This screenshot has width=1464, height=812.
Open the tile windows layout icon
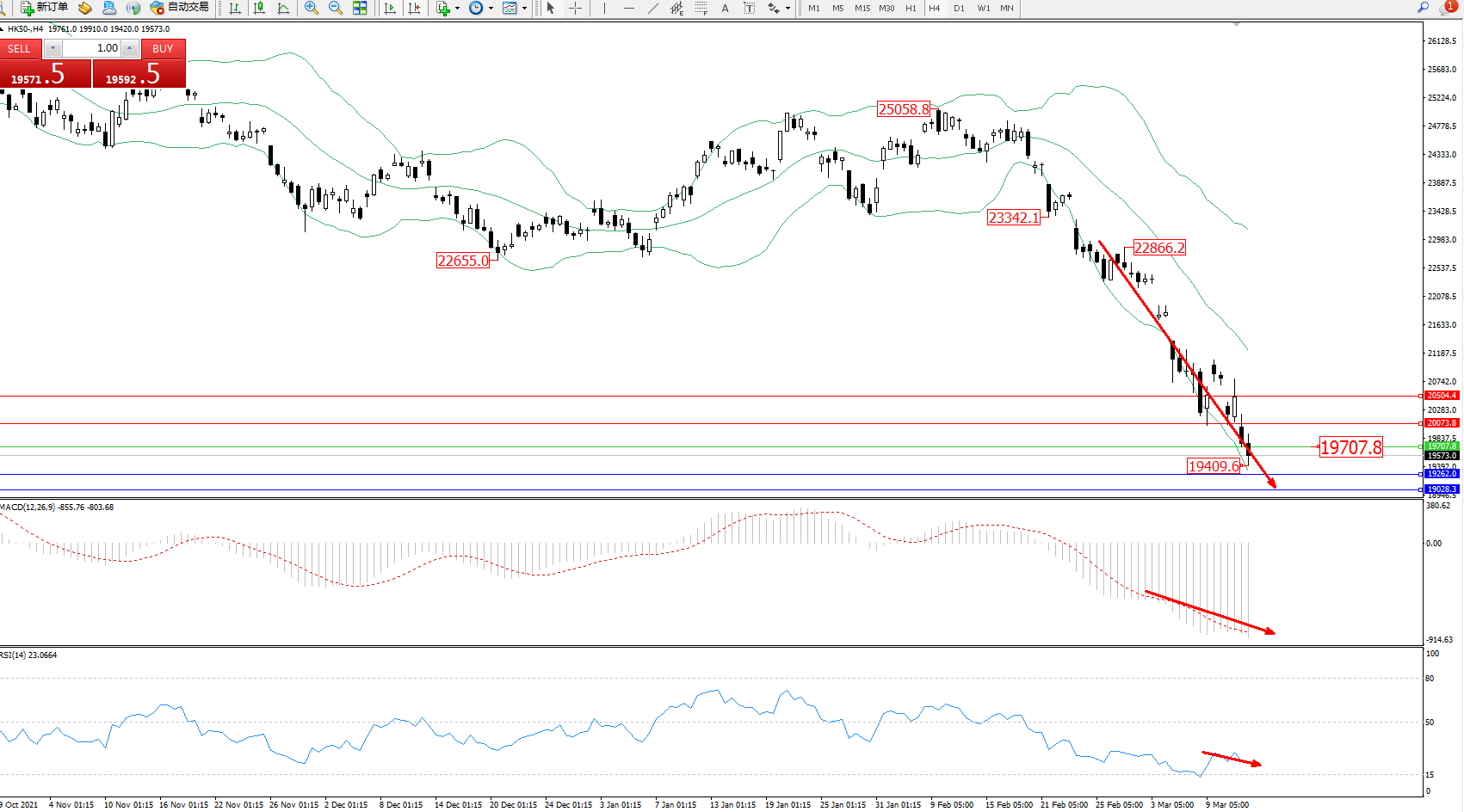point(360,8)
